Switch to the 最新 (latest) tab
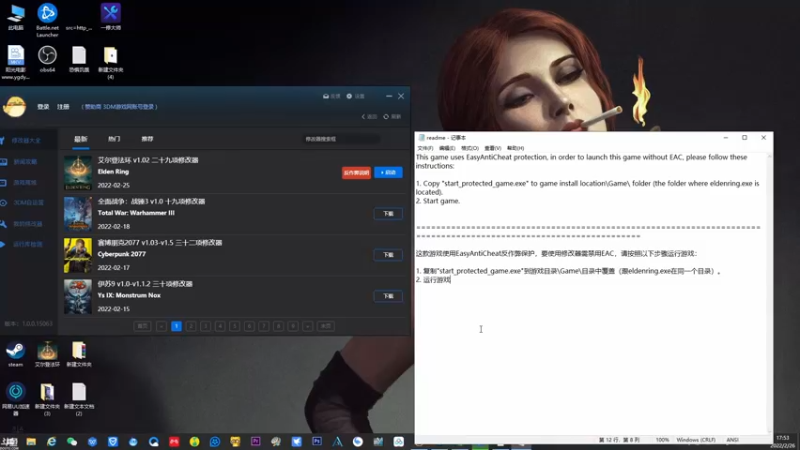 [x=81, y=139]
